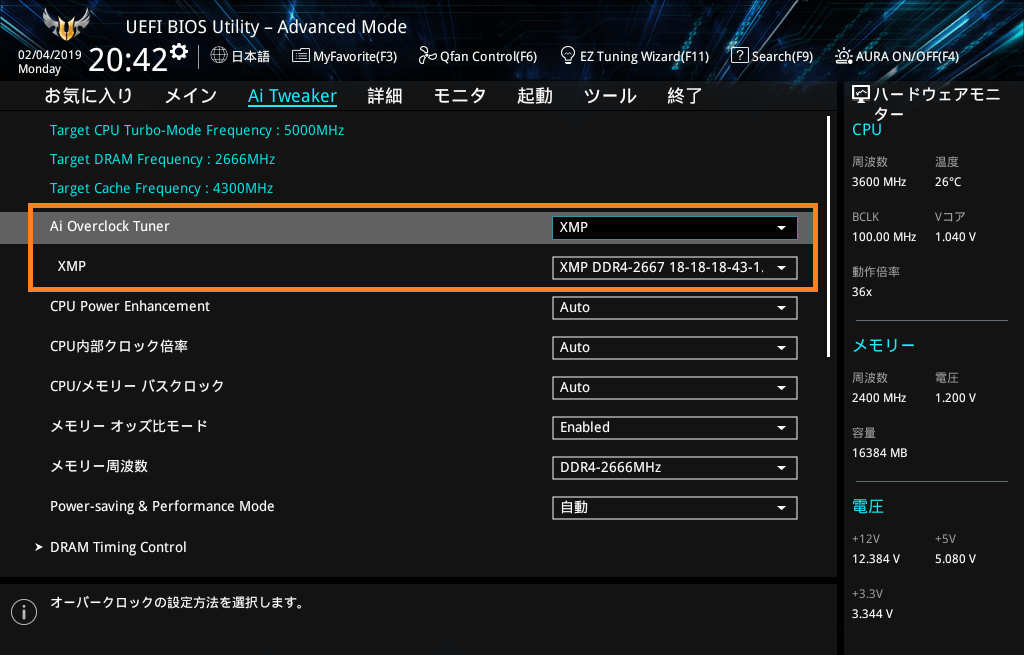Click the hardware monitor screen icon

(x=861, y=95)
